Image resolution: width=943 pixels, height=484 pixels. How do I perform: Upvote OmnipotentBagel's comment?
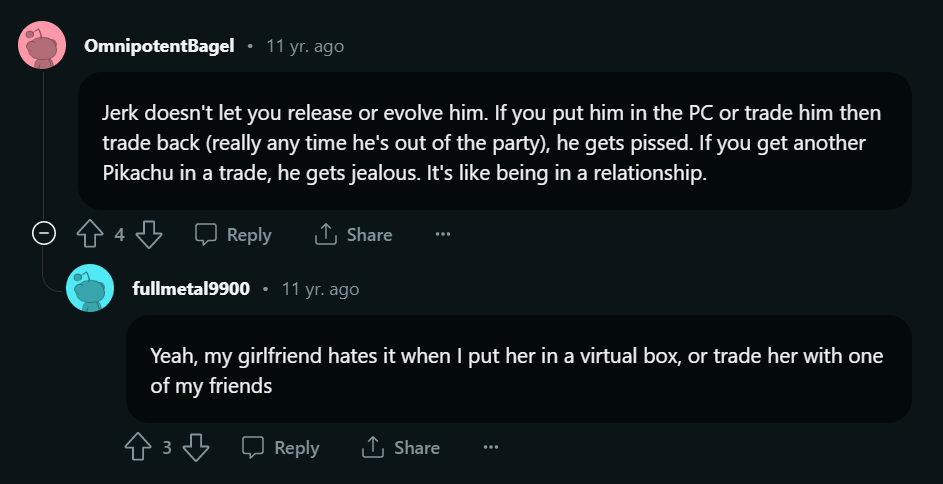pyautogui.click(x=90, y=234)
